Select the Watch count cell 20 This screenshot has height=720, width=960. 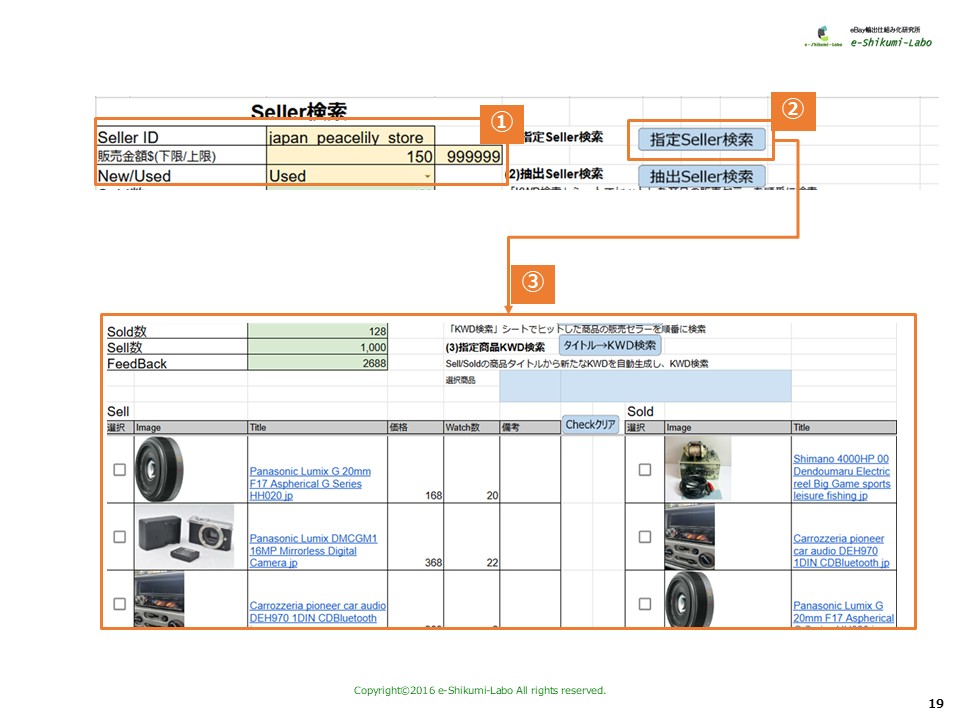pos(471,469)
